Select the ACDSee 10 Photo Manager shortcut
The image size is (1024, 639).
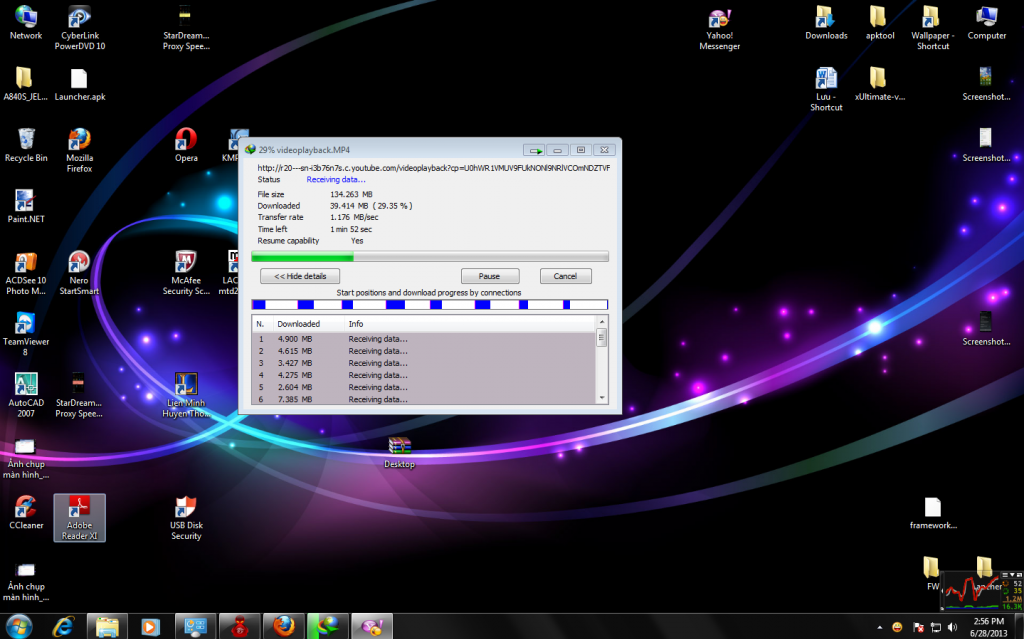tap(26, 273)
